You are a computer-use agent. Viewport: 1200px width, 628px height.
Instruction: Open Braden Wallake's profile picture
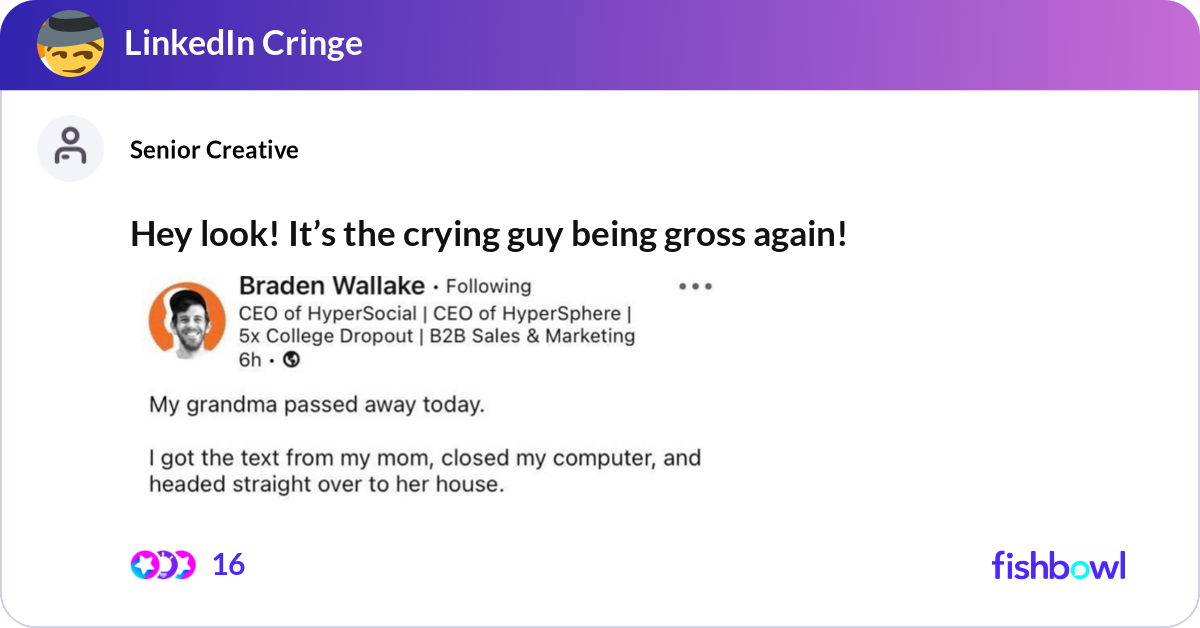(x=186, y=321)
